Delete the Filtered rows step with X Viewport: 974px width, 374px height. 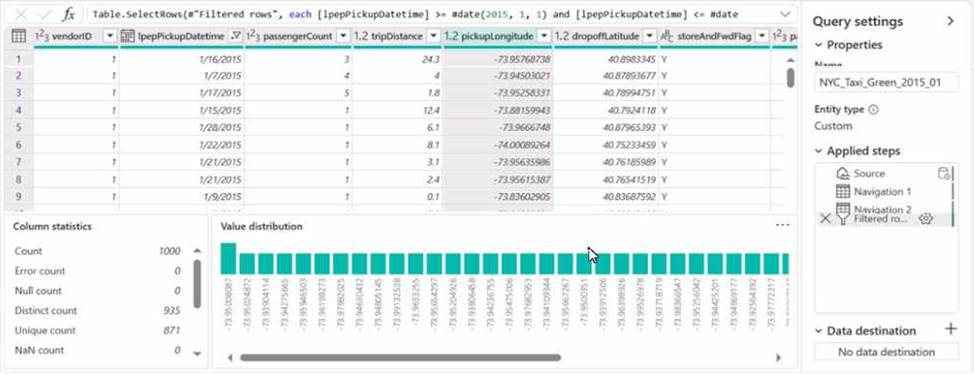pyautogui.click(x=825, y=219)
